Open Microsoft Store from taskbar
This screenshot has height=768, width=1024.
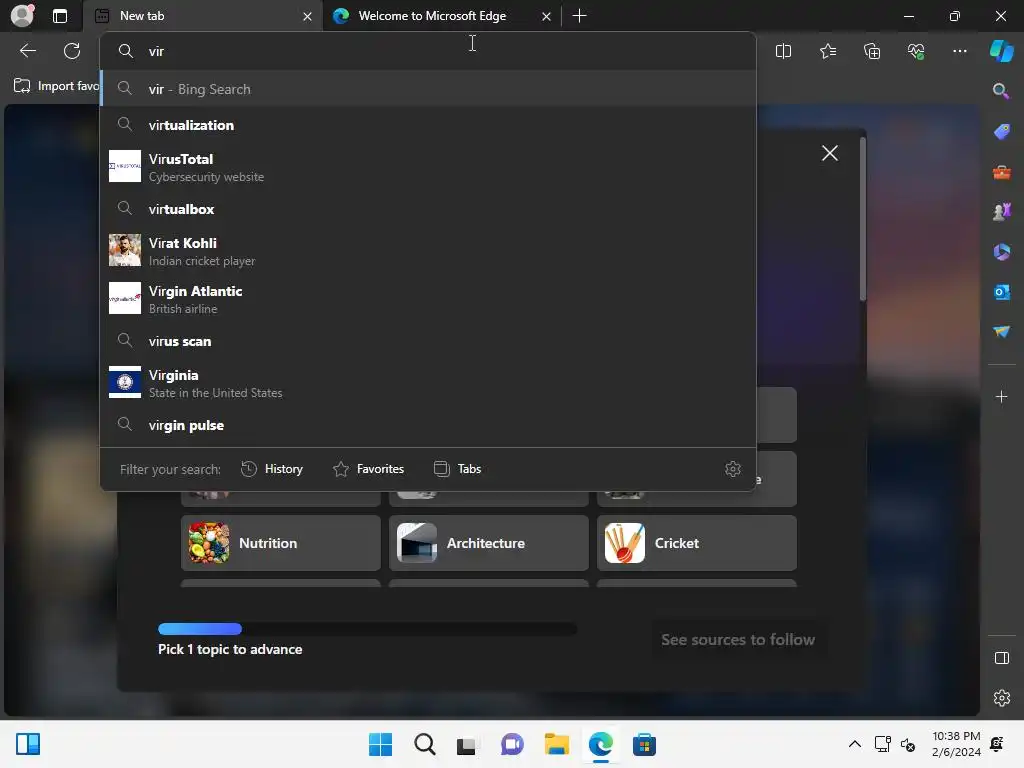[644, 744]
